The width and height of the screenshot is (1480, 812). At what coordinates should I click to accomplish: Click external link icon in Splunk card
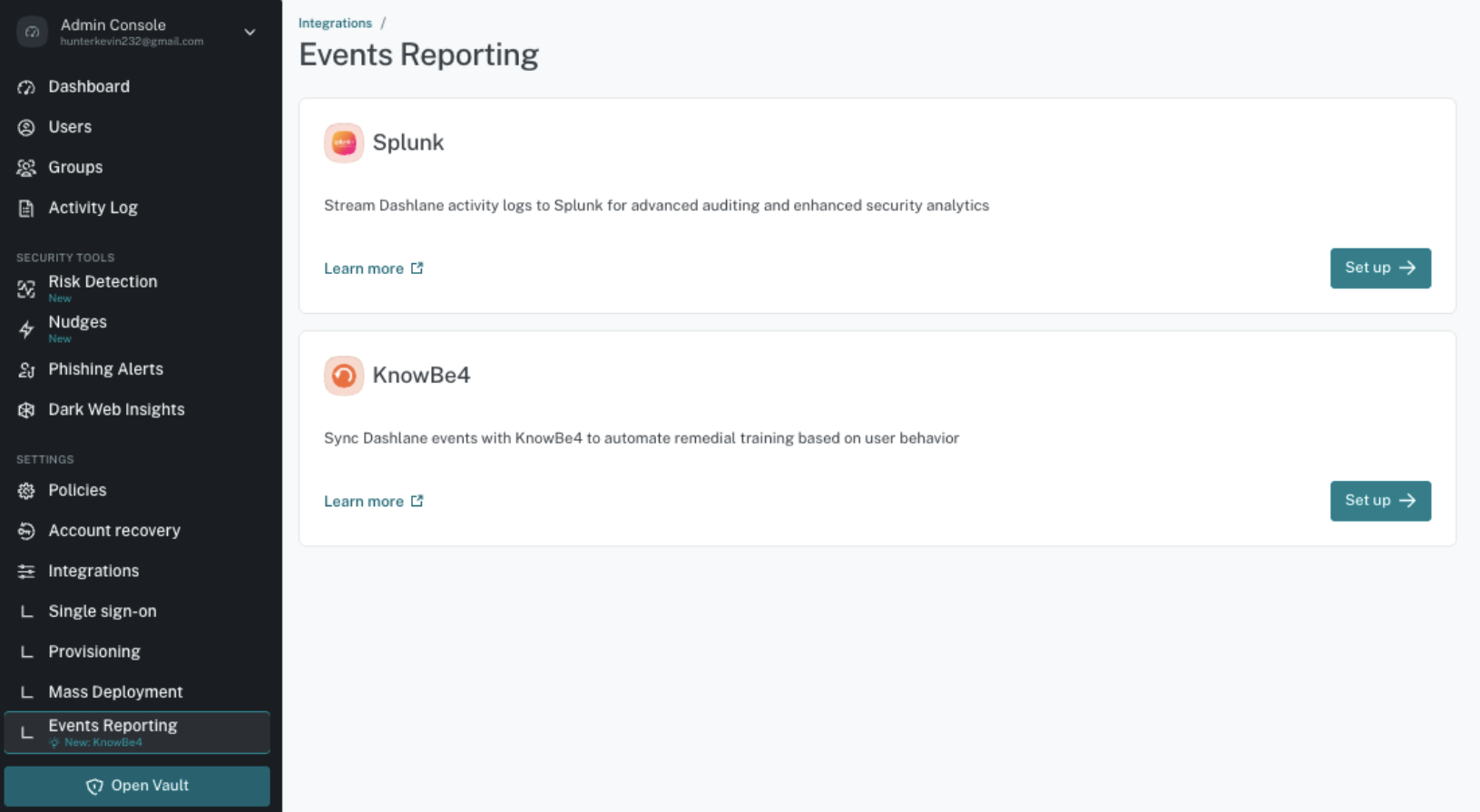(x=417, y=269)
